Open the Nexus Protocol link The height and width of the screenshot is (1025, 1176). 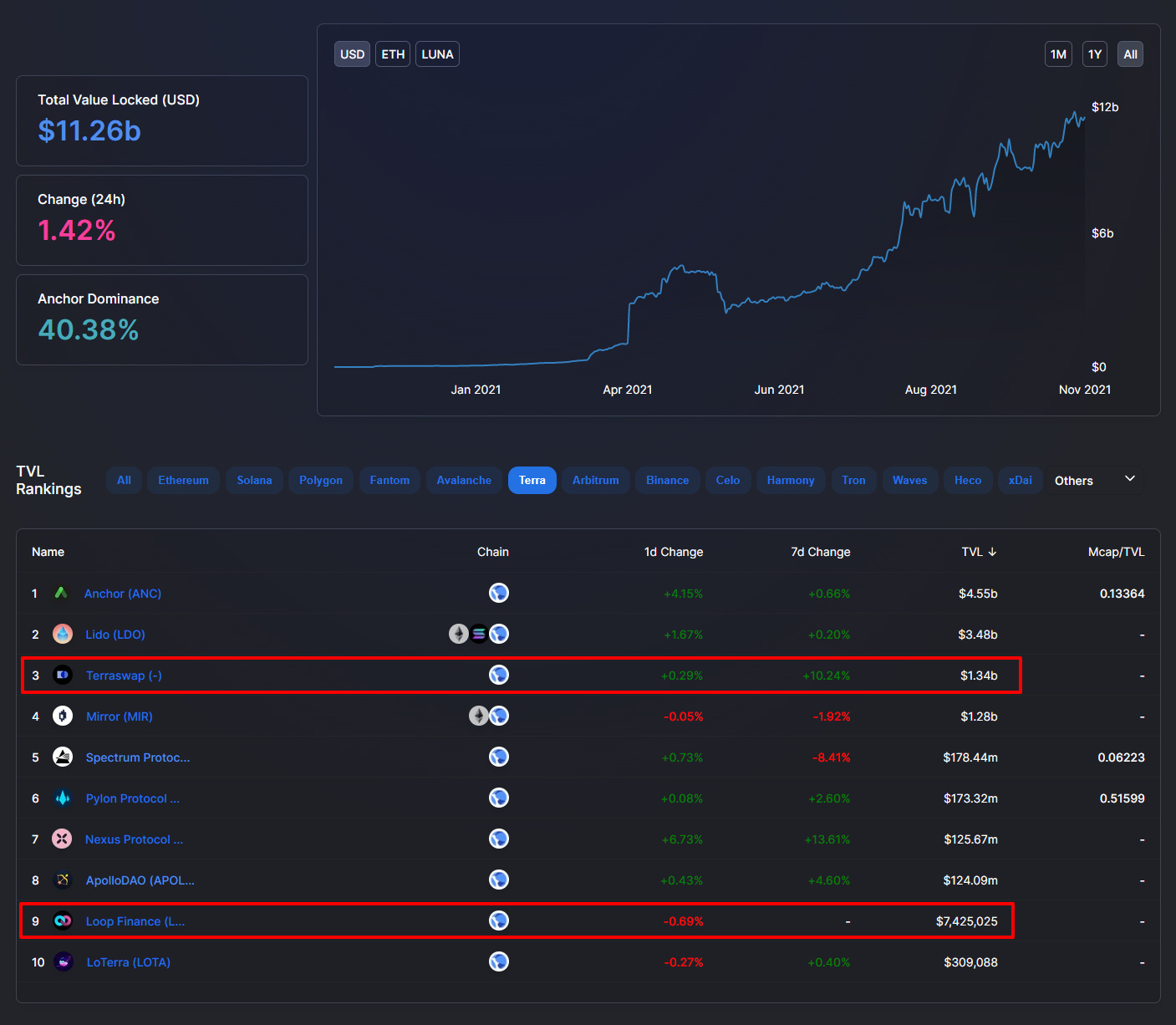tap(135, 839)
